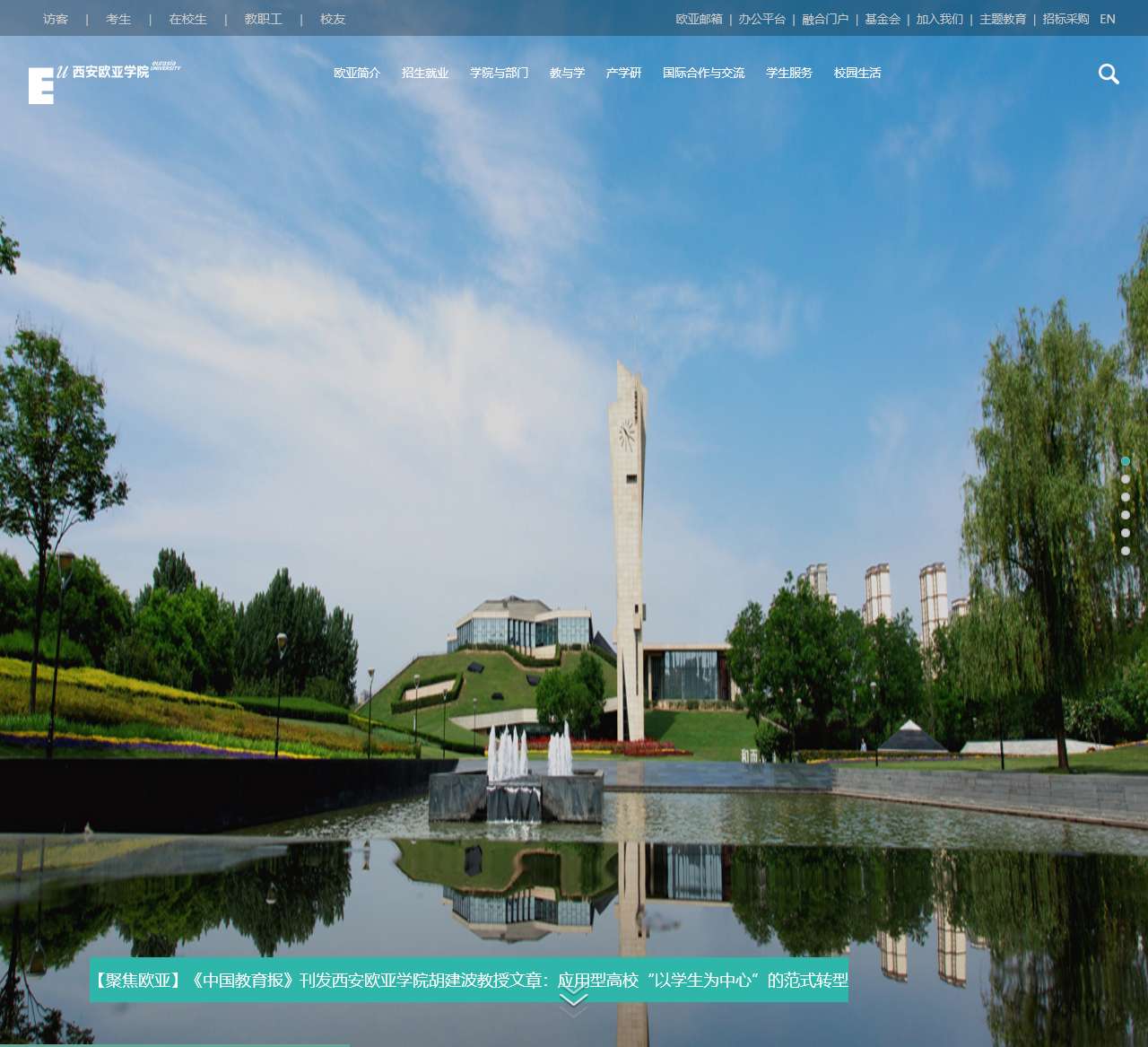Open the 学生服务 menu
This screenshot has height=1047, width=1148.
coord(789,73)
